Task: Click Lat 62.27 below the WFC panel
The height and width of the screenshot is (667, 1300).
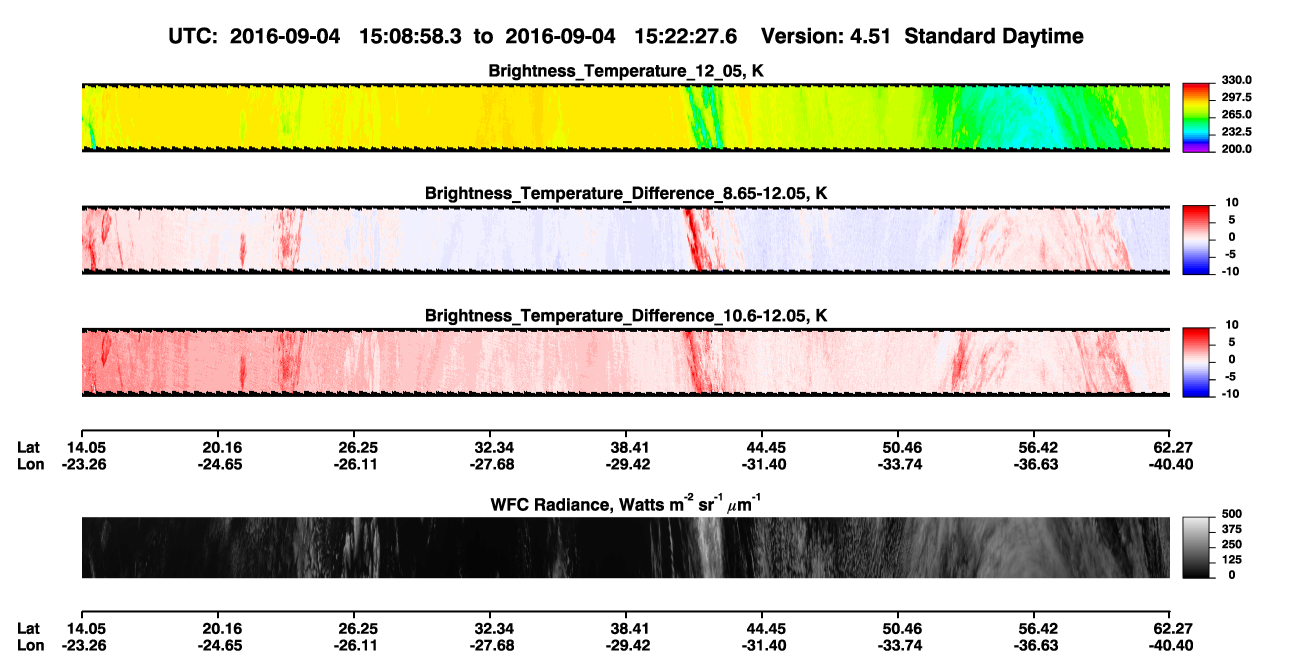Action: [x=1171, y=628]
